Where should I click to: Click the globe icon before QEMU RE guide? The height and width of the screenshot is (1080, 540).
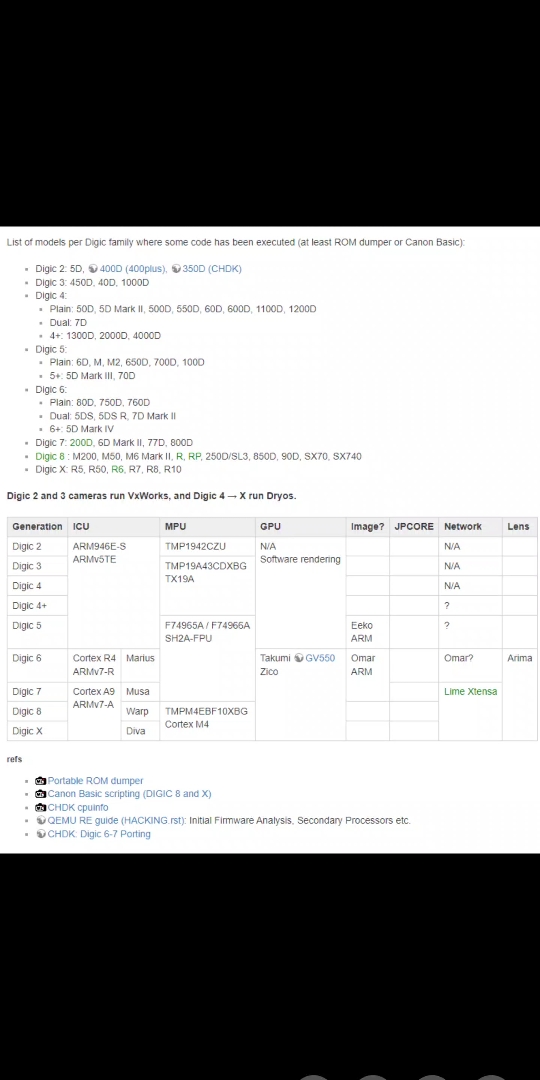pyautogui.click(x=41, y=821)
